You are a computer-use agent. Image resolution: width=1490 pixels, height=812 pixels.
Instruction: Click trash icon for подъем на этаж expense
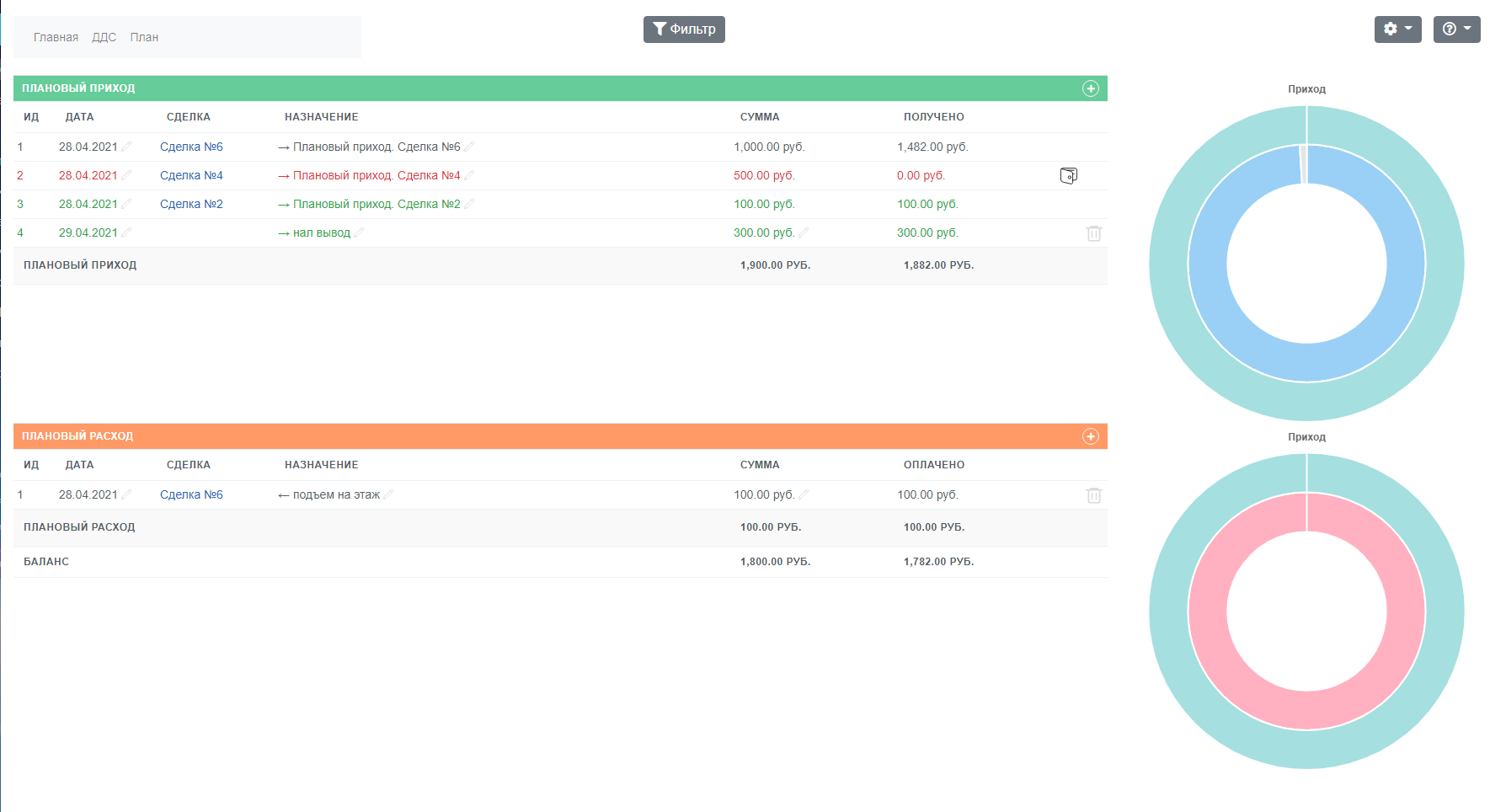(x=1093, y=495)
